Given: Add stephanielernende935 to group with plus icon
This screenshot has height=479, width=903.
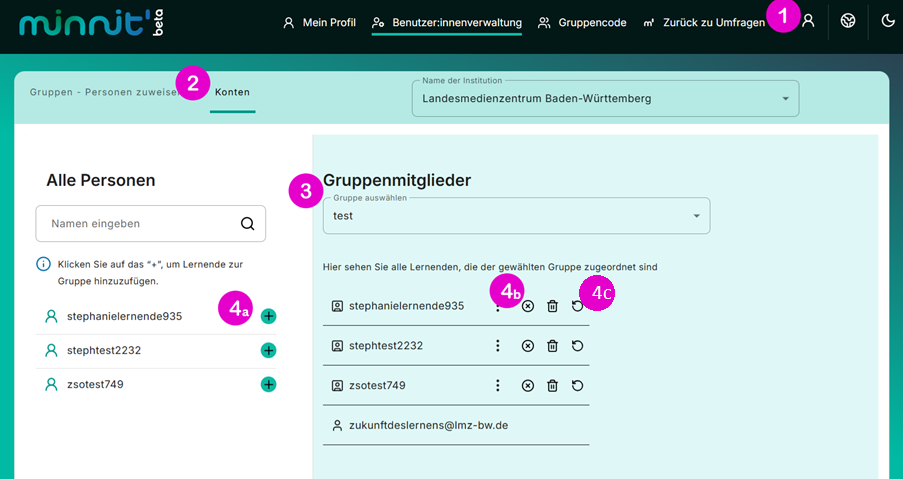Looking at the screenshot, I should (268, 316).
